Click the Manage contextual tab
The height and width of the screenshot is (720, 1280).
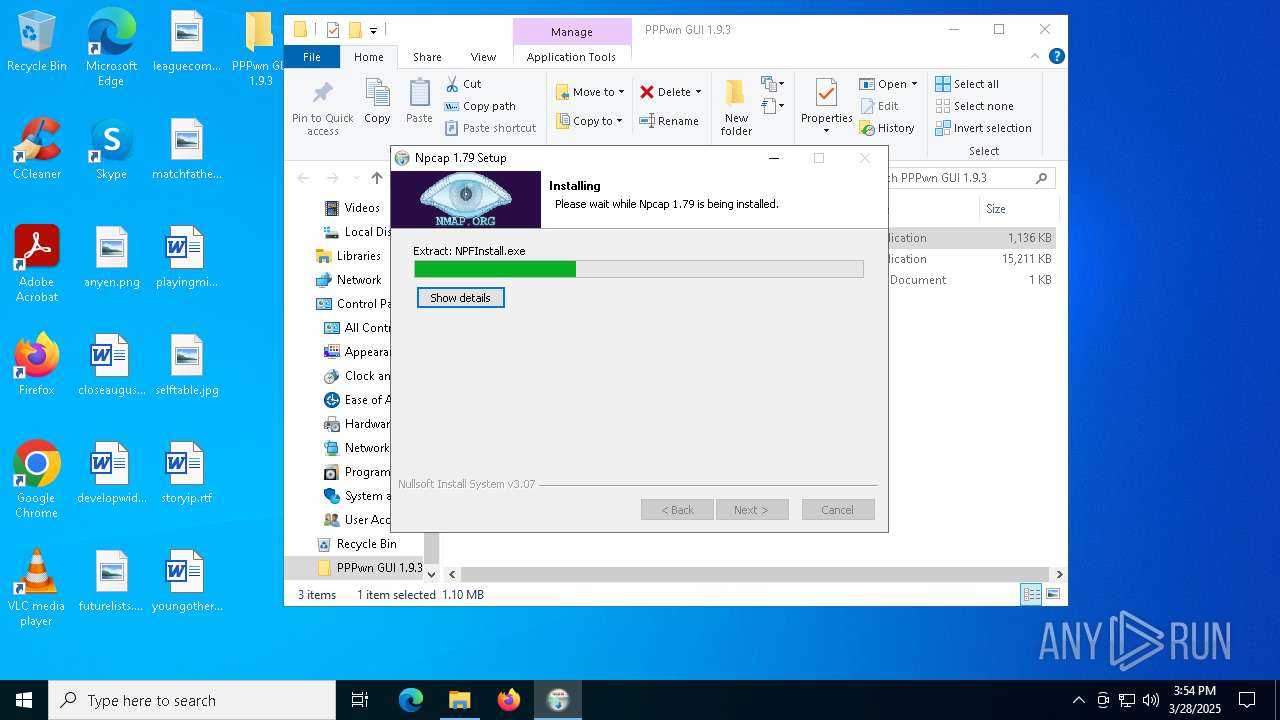pyautogui.click(x=572, y=31)
